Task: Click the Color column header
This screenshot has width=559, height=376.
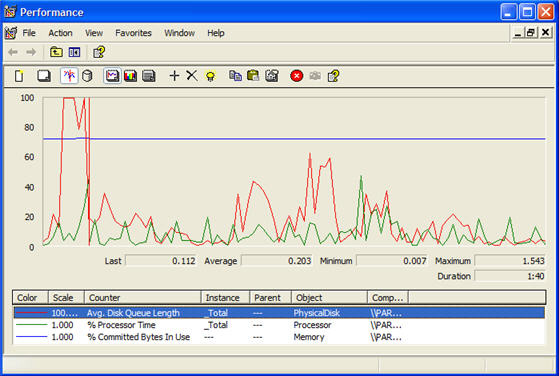Action: [30, 297]
